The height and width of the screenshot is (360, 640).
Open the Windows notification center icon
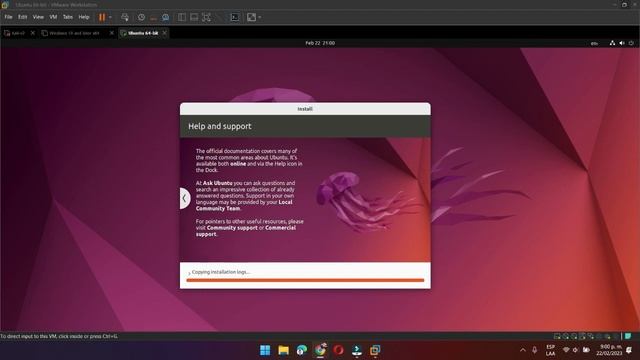click(x=629, y=350)
